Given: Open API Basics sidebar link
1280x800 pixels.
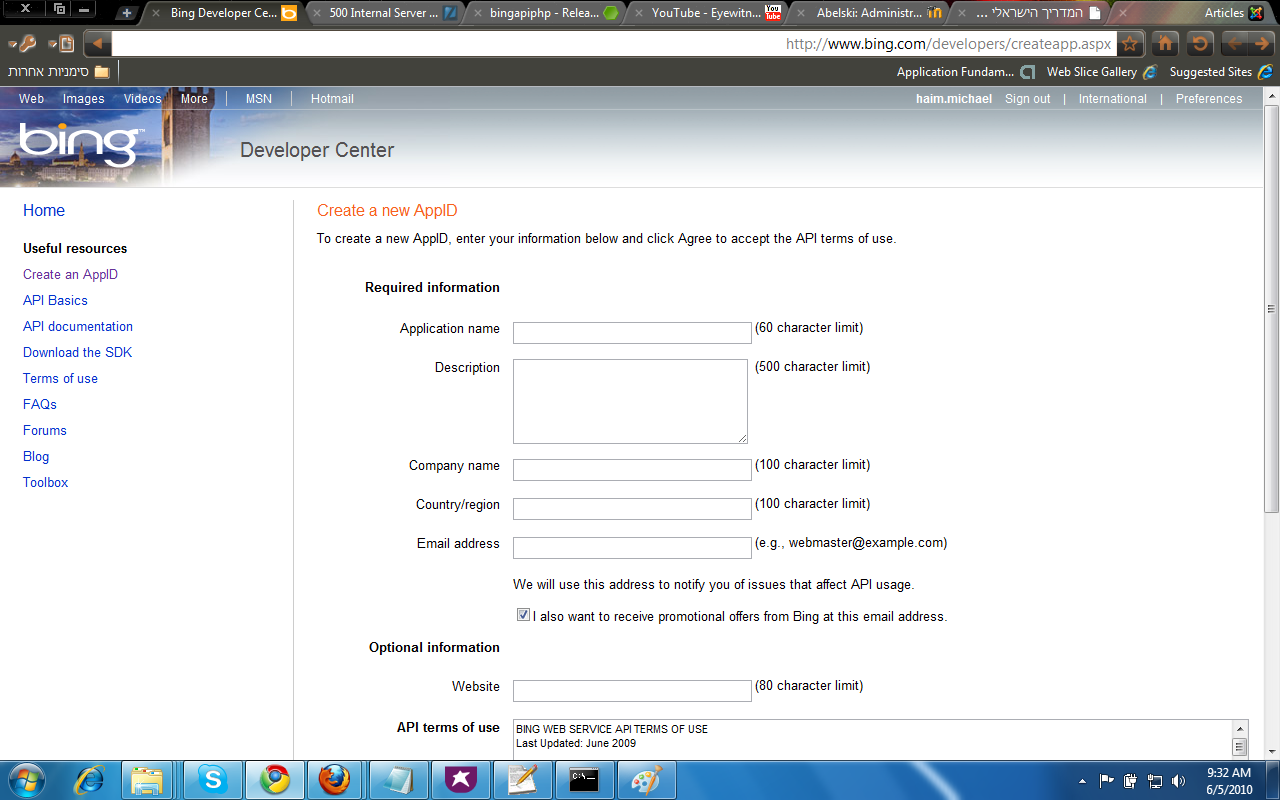Looking at the screenshot, I should 55,300.
